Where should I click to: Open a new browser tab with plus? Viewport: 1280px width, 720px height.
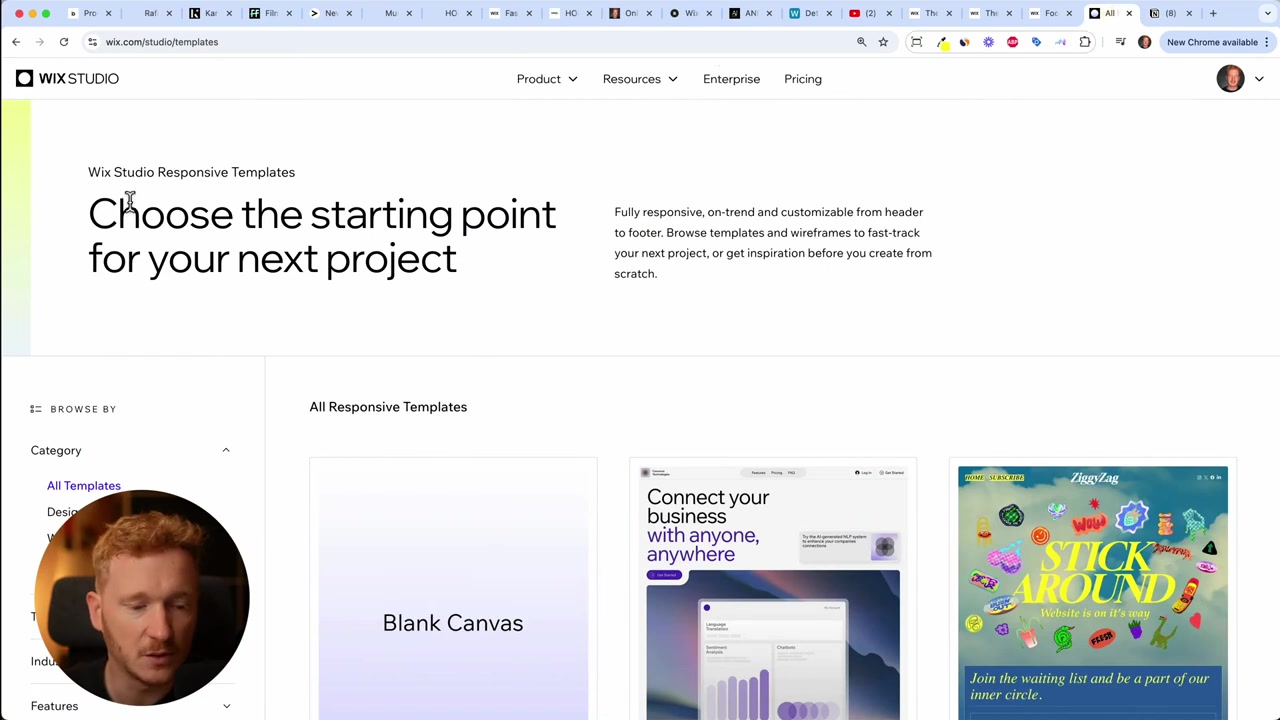click(1213, 13)
